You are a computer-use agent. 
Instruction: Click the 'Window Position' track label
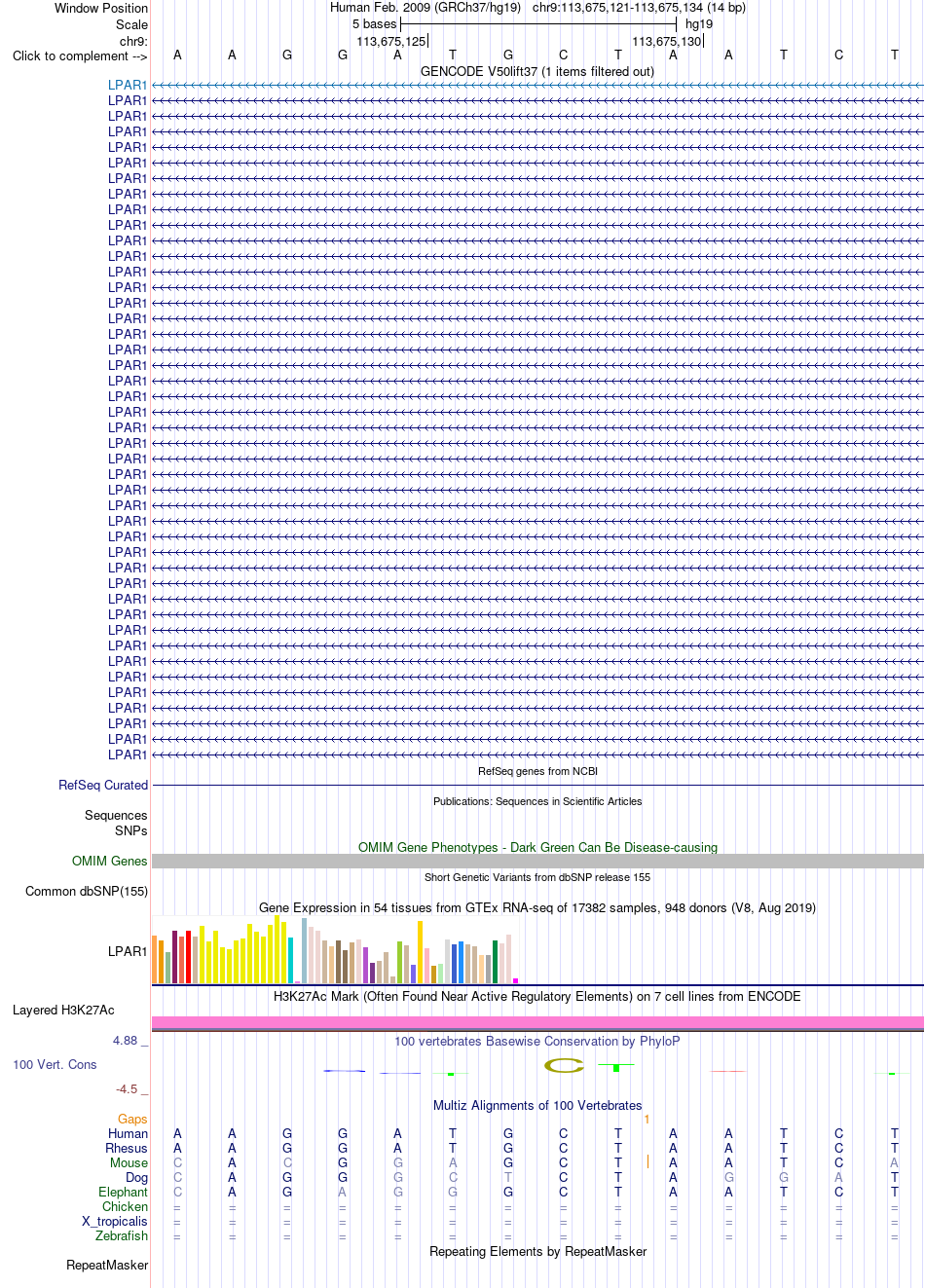[101, 8]
